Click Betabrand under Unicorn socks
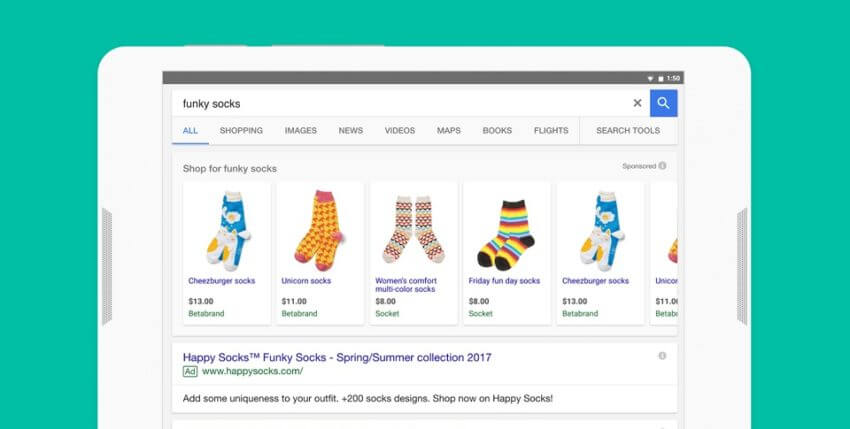Image resolution: width=850 pixels, height=429 pixels. point(299,313)
